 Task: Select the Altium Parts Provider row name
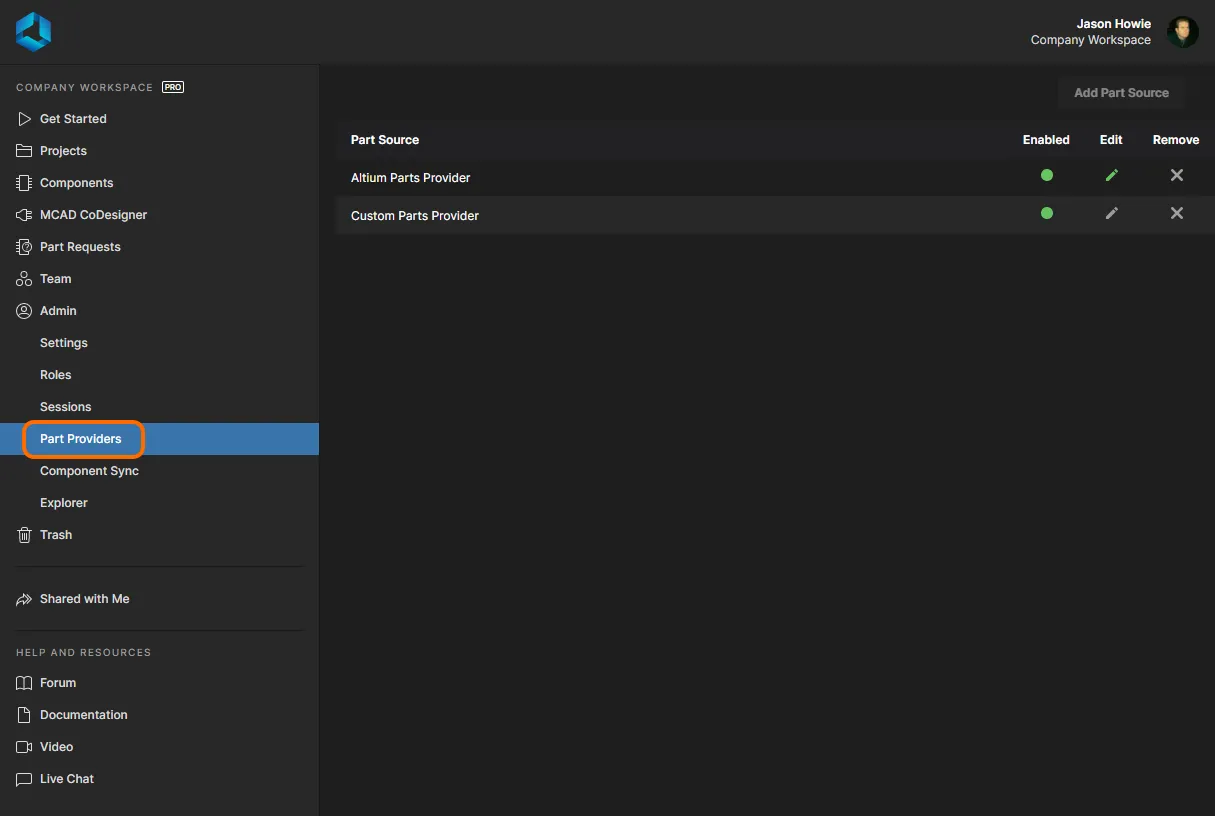pos(410,178)
